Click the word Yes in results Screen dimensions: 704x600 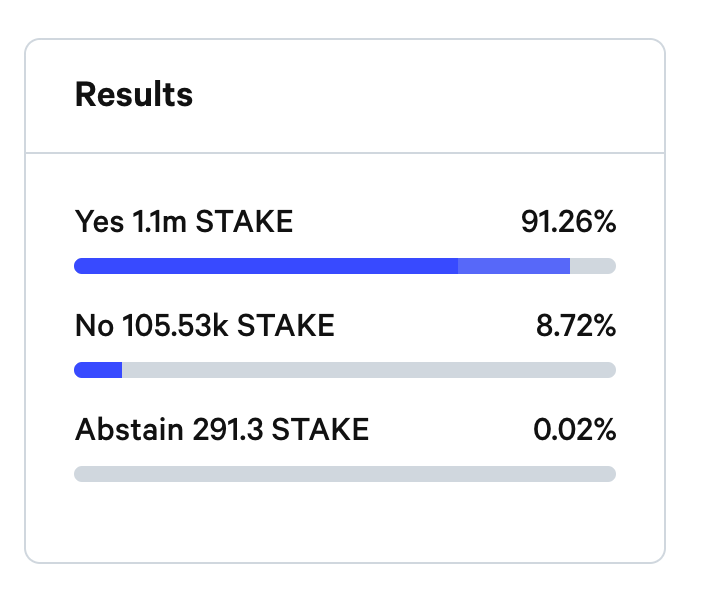(99, 221)
